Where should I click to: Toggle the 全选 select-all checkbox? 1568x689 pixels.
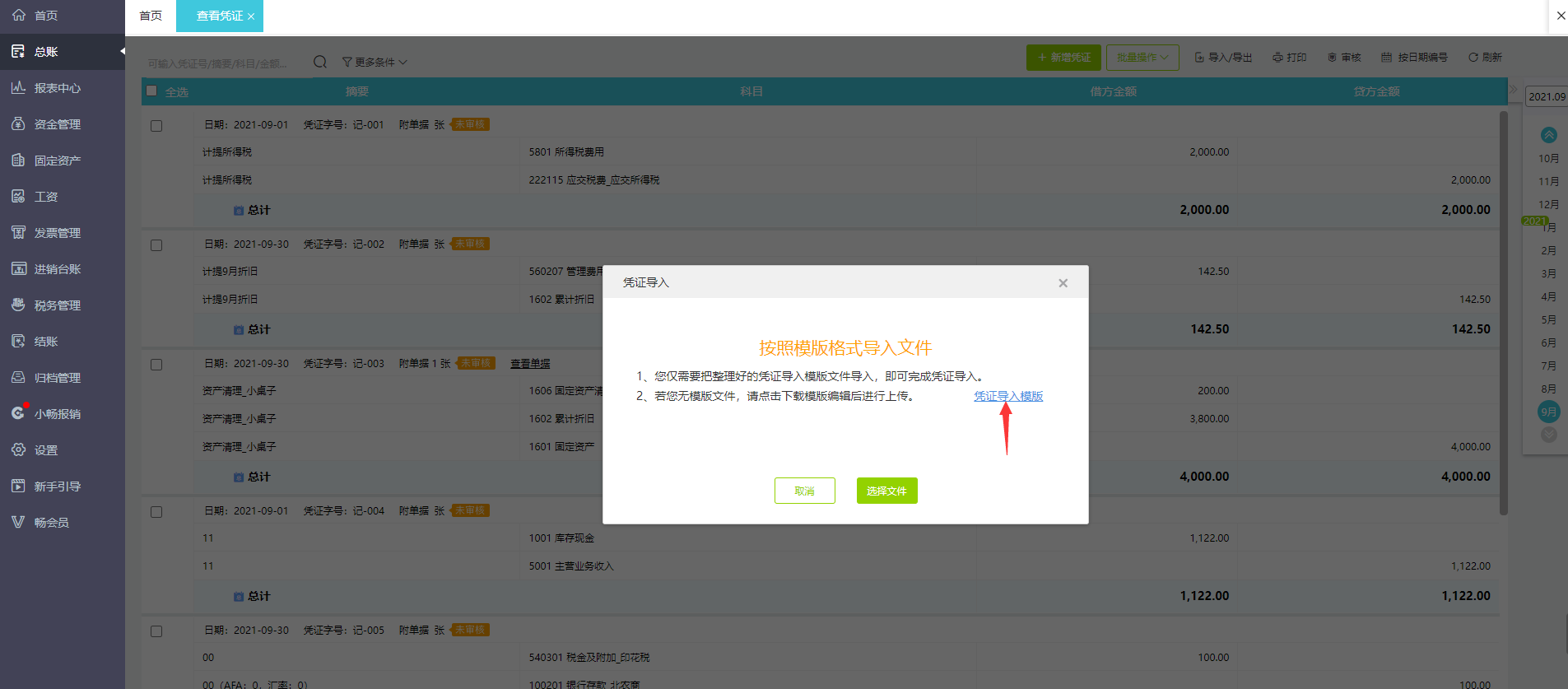click(151, 91)
